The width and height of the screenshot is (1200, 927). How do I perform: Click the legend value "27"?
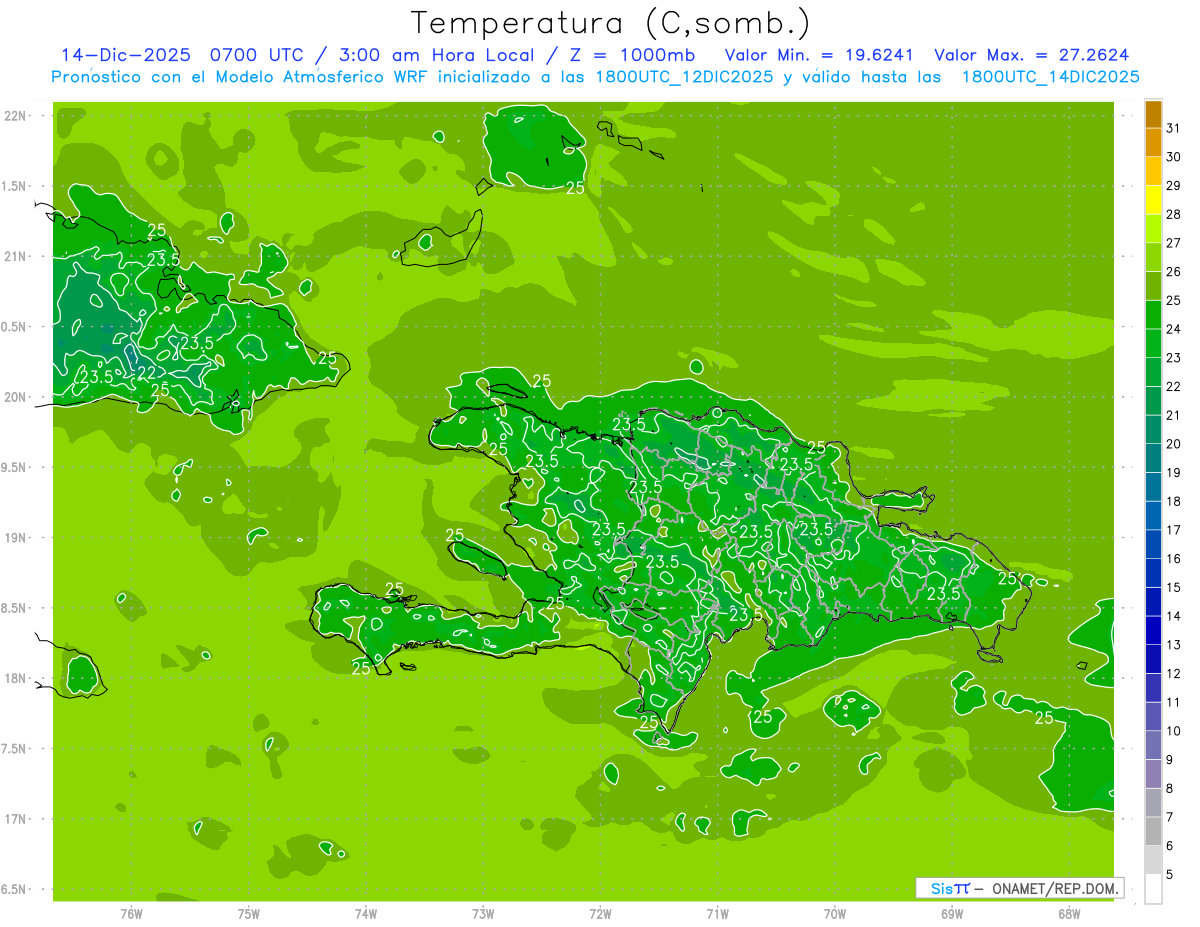pos(1174,243)
